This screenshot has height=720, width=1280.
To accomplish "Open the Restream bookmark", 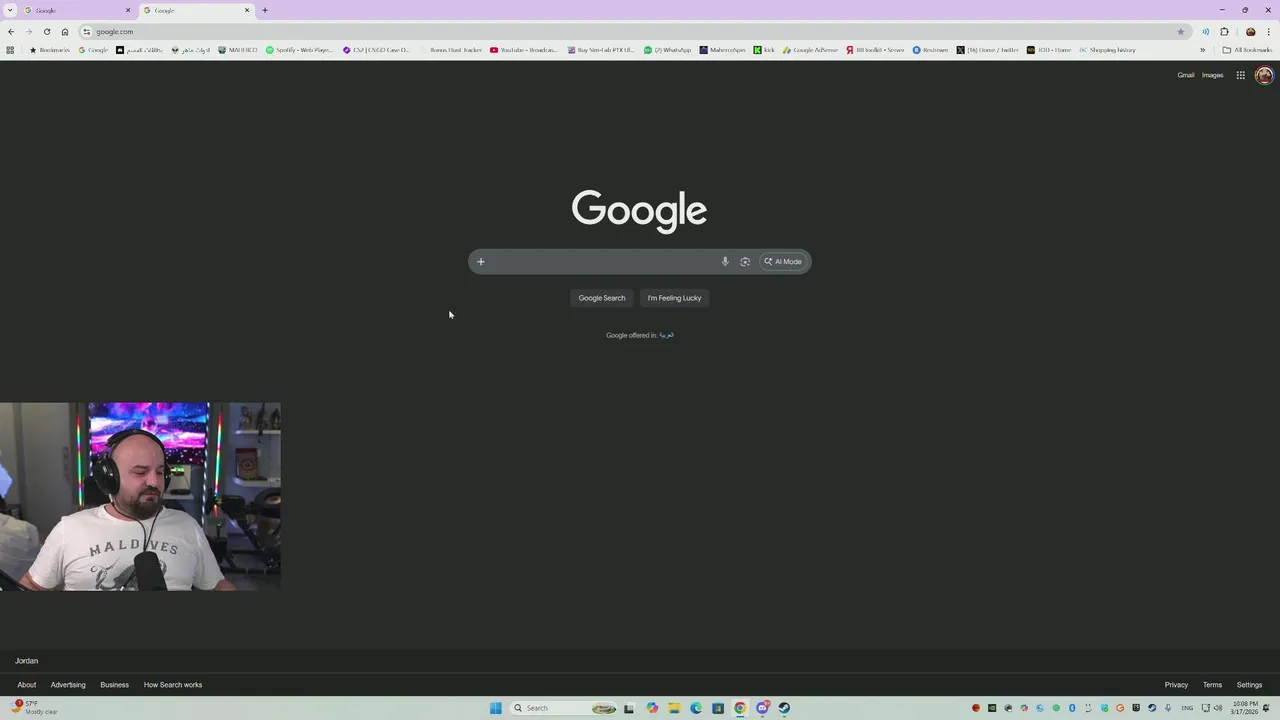I will [930, 50].
